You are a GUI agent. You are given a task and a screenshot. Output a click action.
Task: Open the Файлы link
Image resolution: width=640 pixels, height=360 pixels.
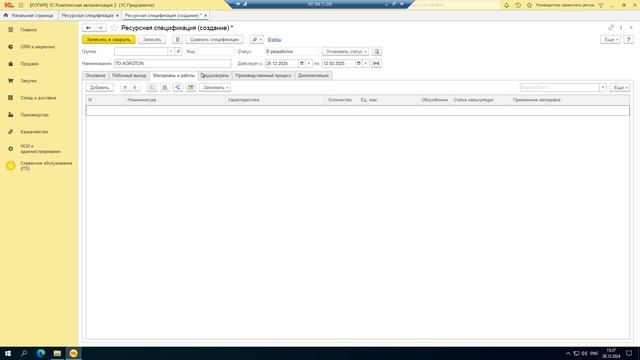(274, 40)
